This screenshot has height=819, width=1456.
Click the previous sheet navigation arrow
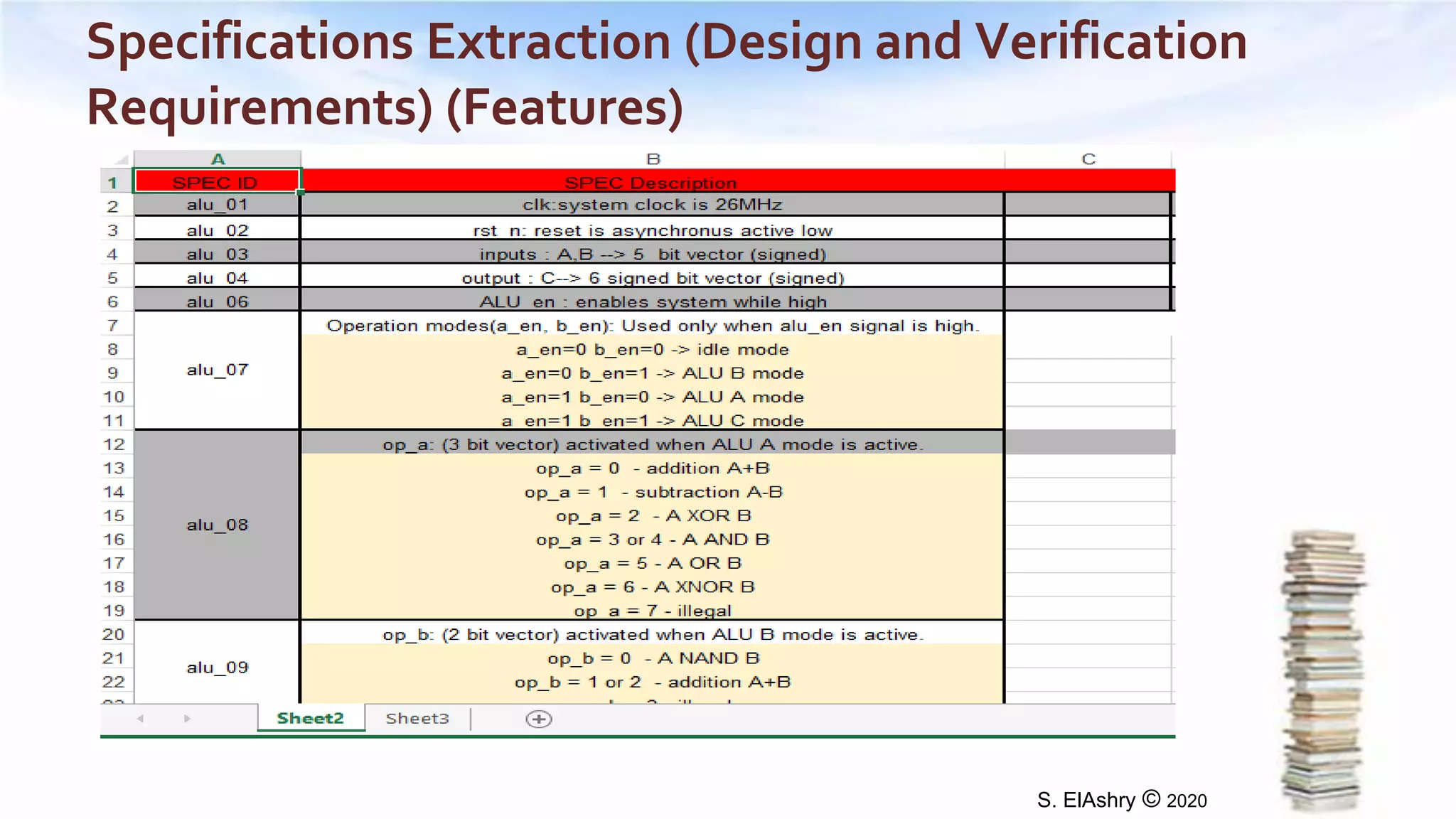140,719
